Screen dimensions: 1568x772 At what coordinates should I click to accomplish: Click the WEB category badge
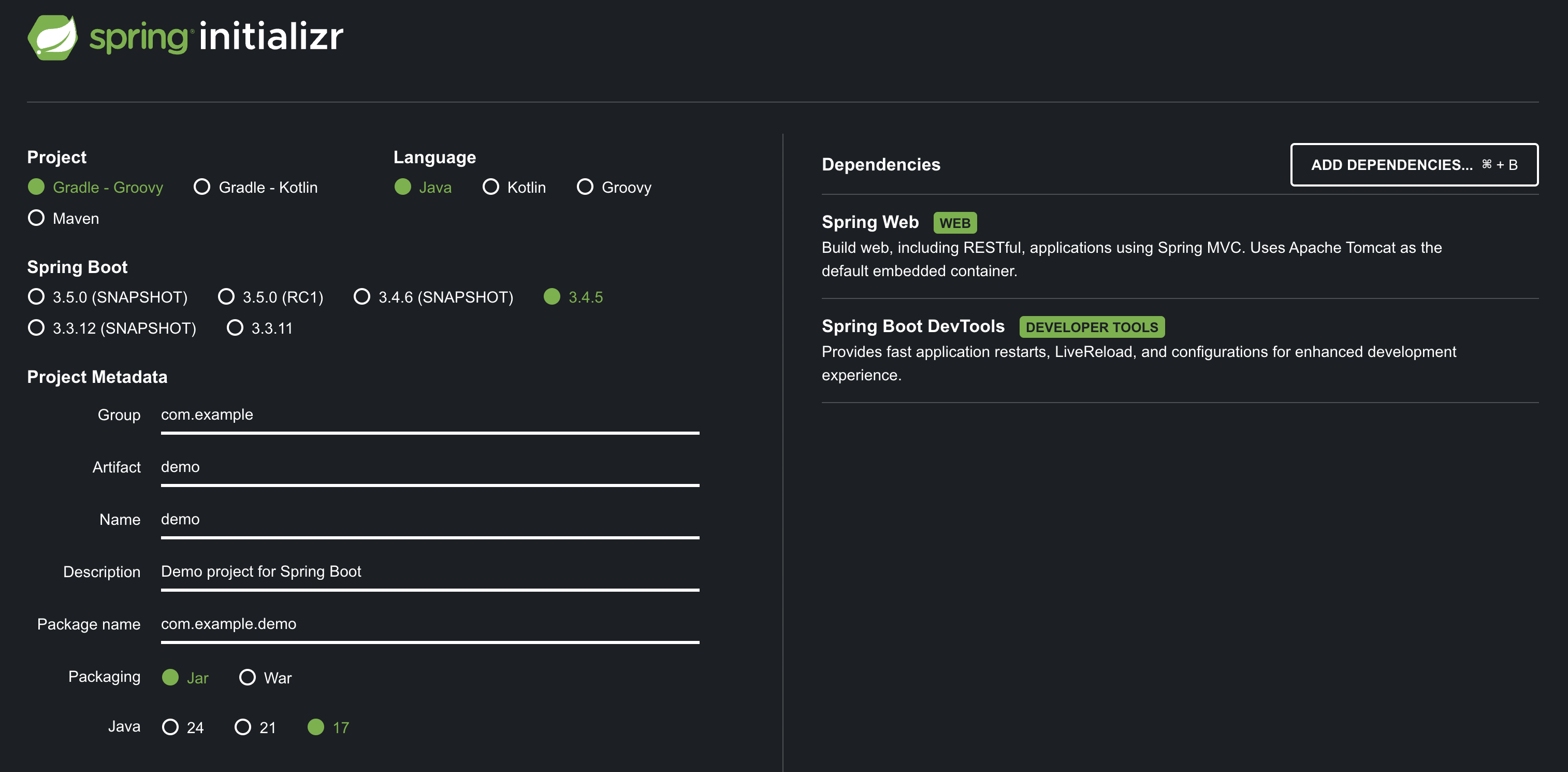tap(954, 223)
